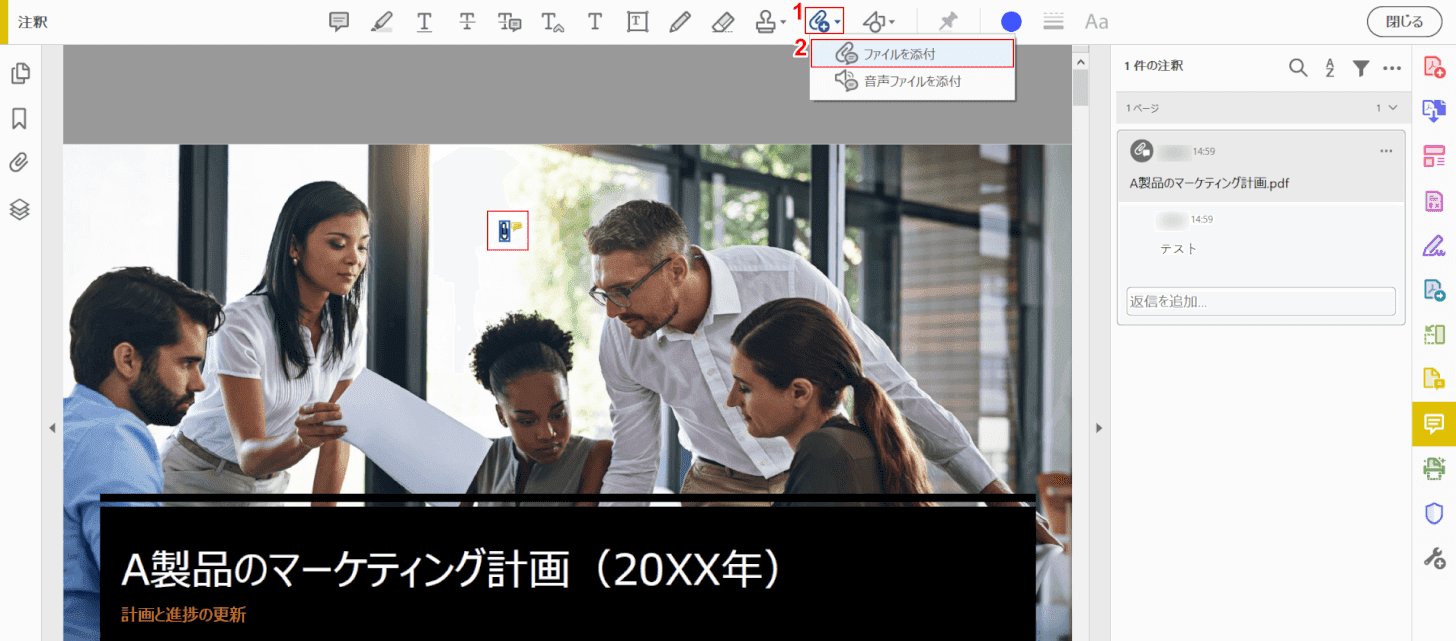
Task: Click the 1 件の注釈 header text
Action: [1154, 66]
